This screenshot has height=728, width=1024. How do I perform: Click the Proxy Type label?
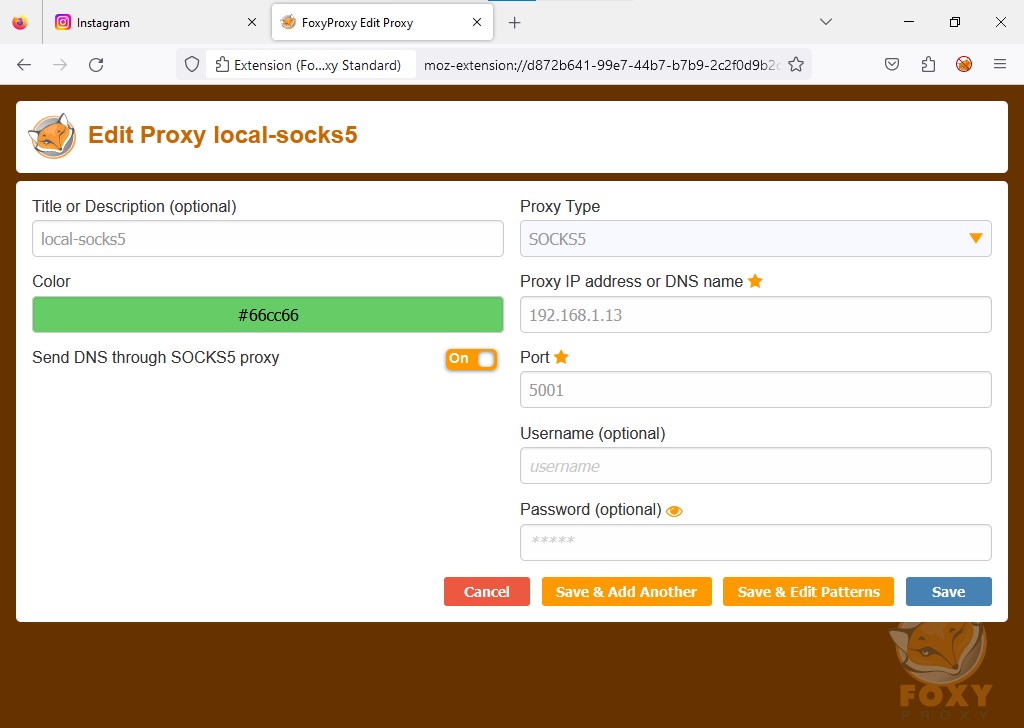(560, 207)
